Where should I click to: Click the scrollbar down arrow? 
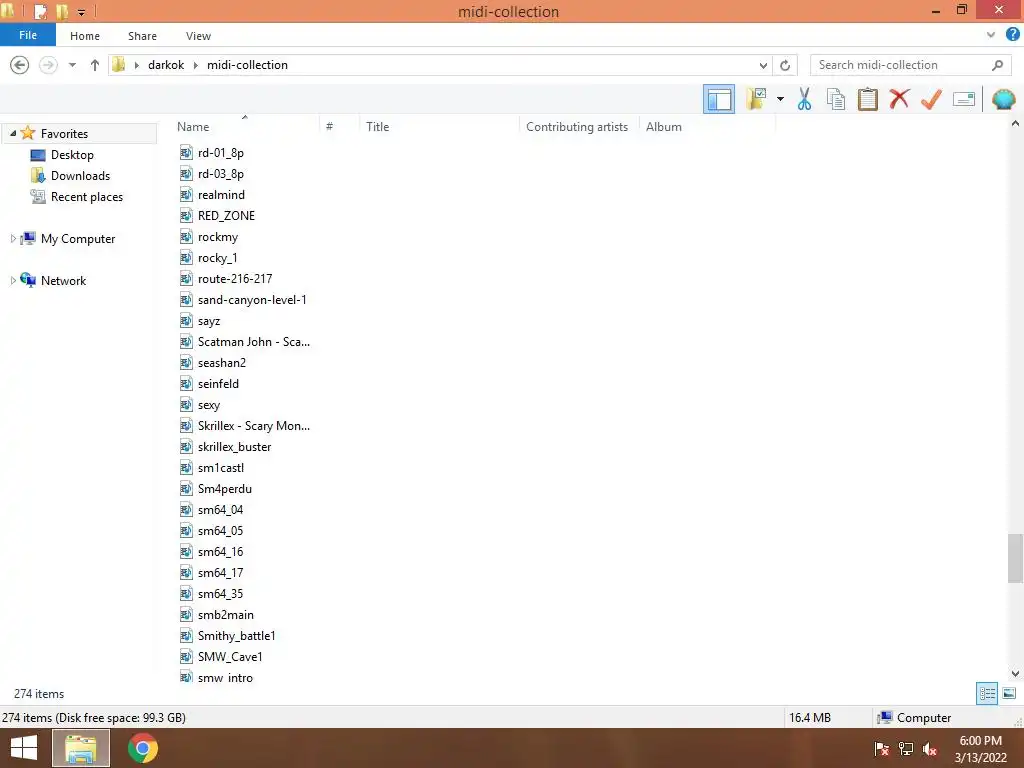pos(1015,673)
